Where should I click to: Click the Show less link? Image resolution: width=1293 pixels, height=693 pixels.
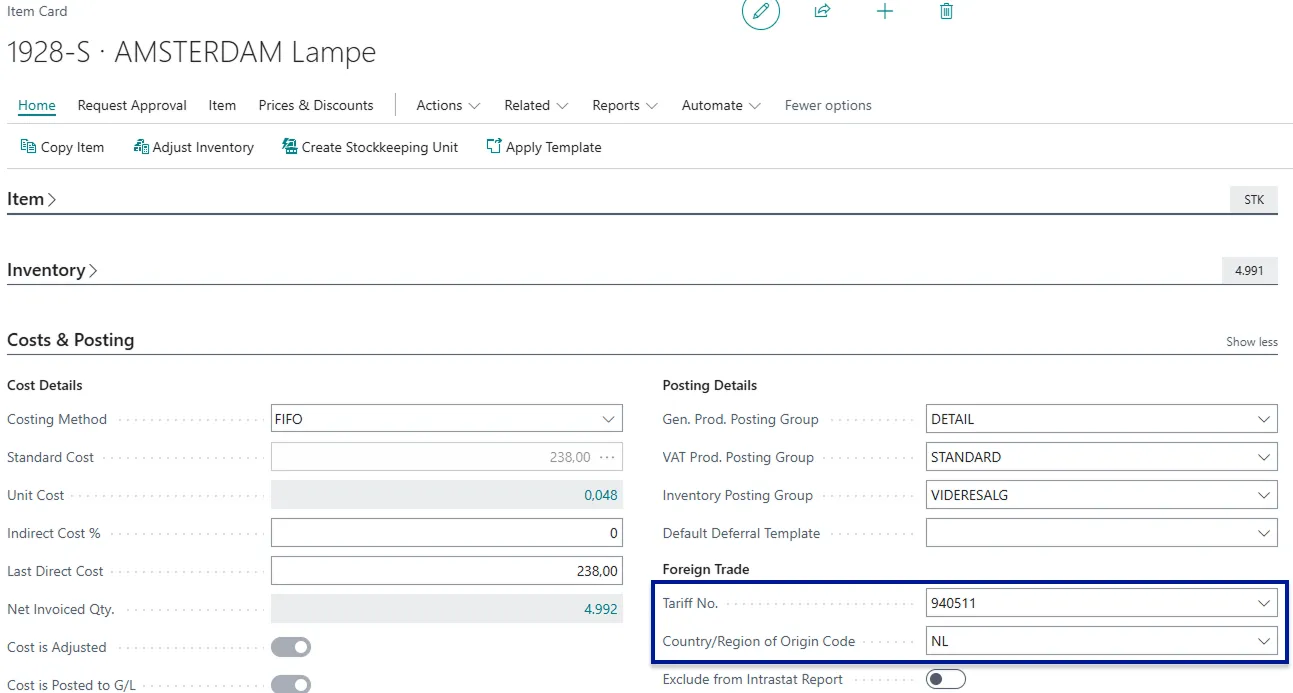pyautogui.click(x=1251, y=342)
